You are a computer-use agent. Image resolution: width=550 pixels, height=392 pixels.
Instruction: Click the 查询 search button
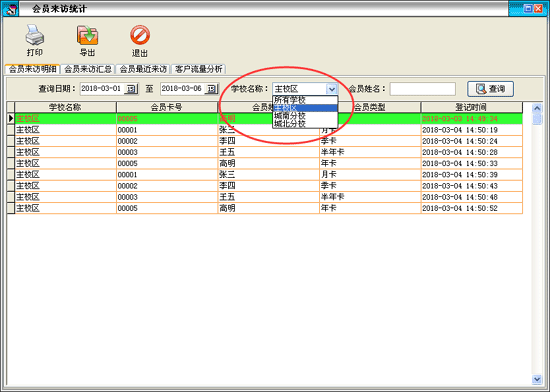point(490,89)
